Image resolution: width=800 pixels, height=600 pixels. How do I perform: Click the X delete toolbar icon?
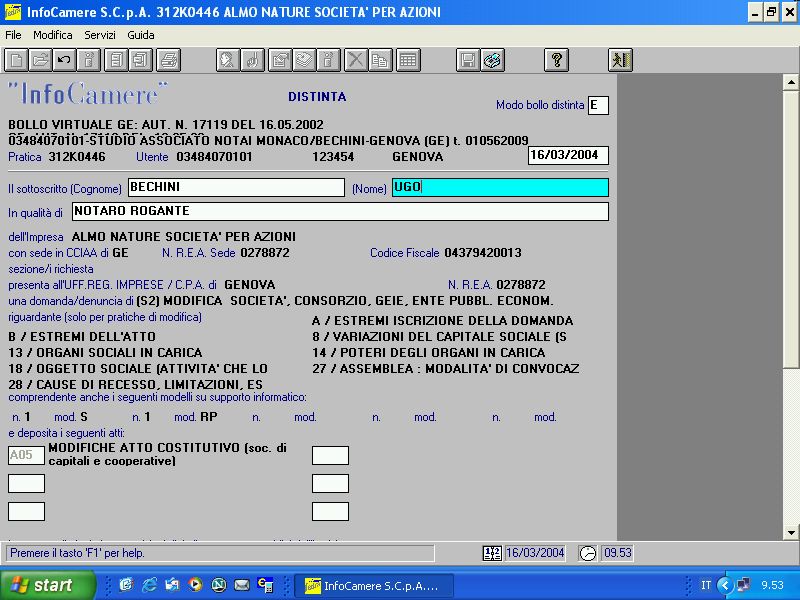(x=356, y=60)
